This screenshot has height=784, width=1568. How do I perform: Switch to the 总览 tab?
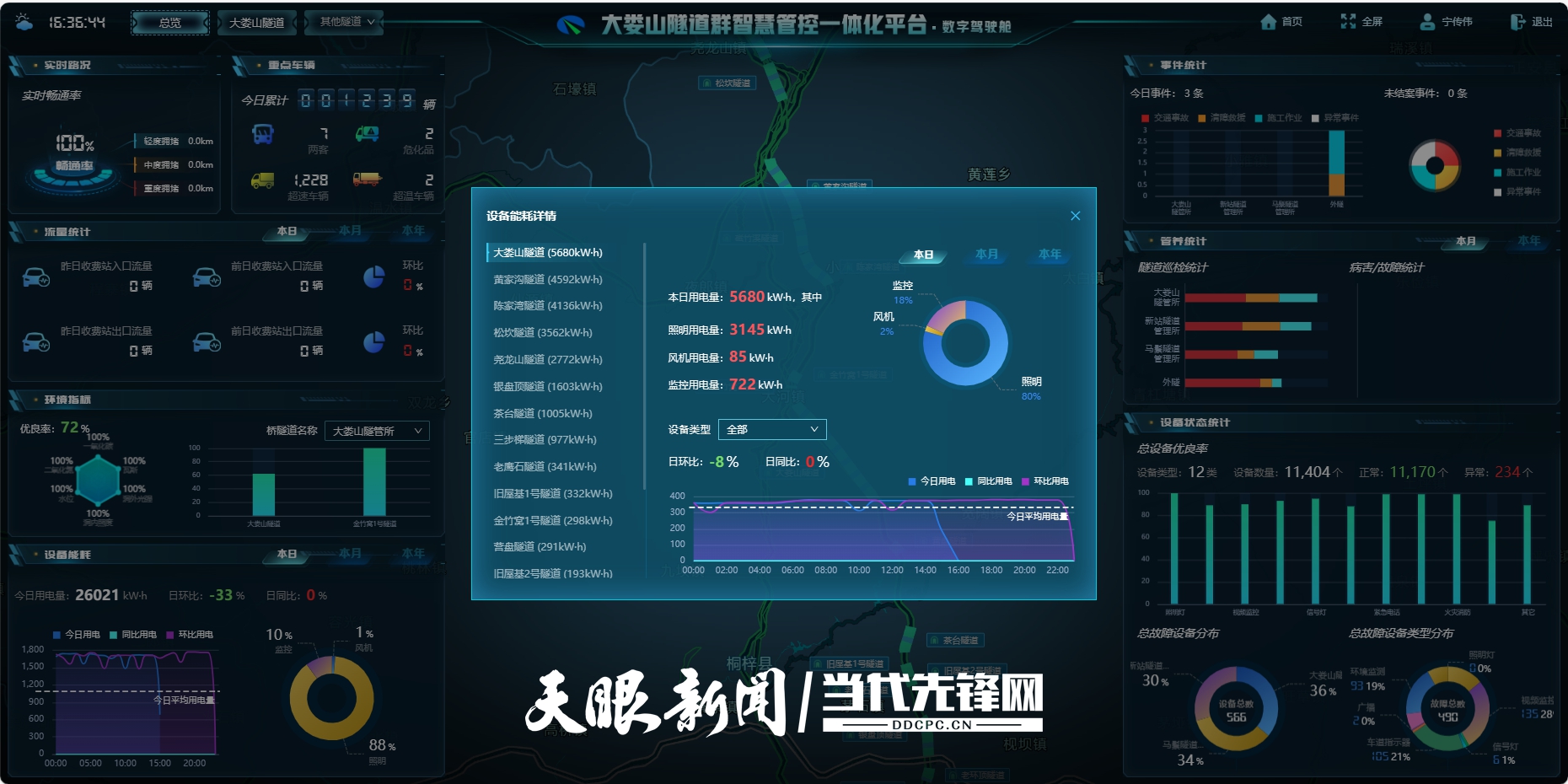pos(170,23)
